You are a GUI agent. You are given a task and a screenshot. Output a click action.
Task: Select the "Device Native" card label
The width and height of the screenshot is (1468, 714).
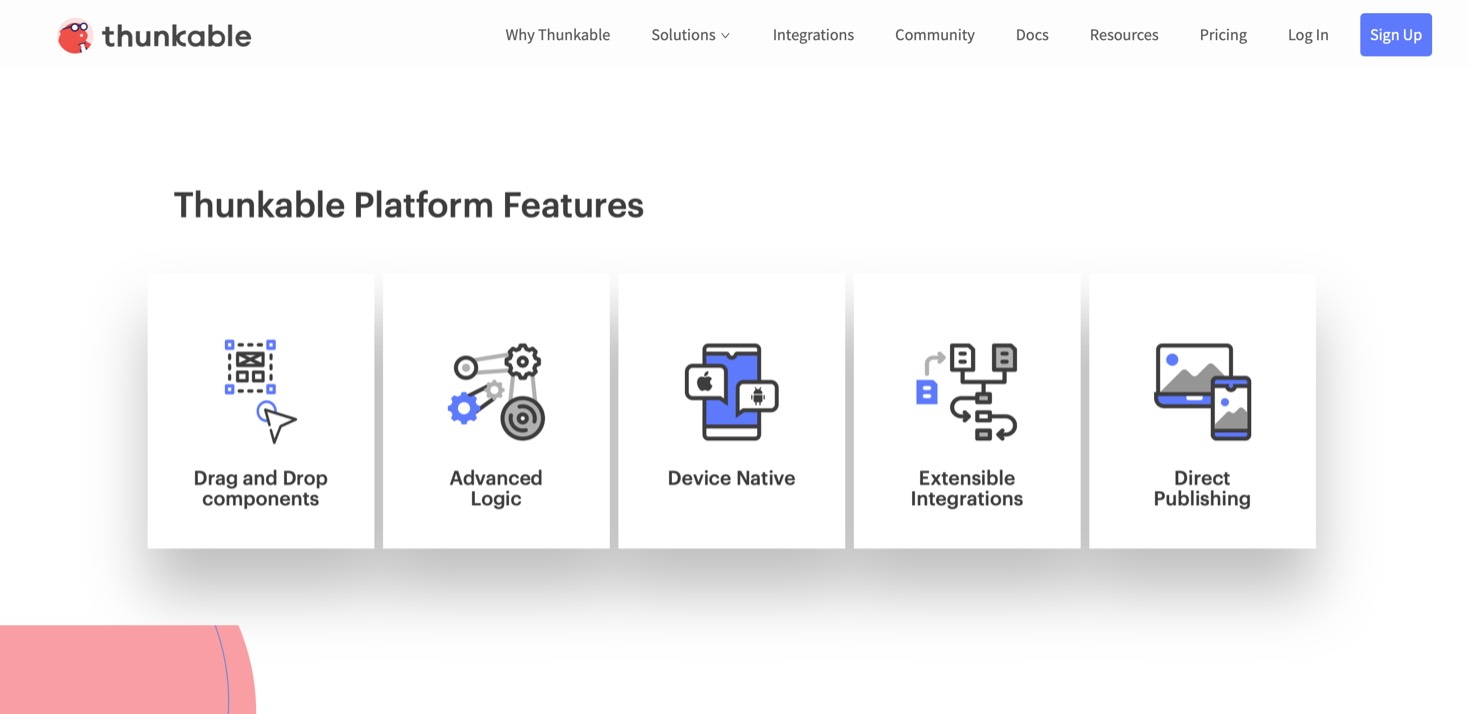click(x=731, y=478)
